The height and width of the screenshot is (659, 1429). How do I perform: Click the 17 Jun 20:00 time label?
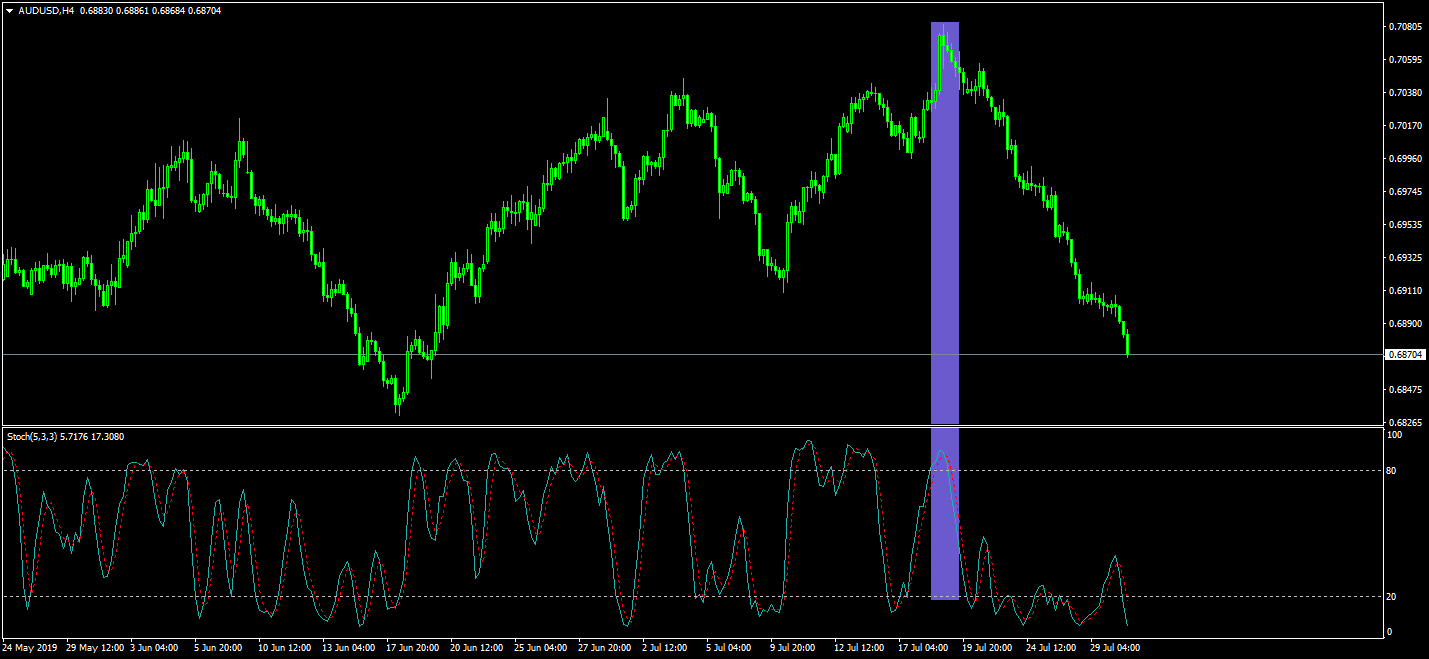[411, 648]
